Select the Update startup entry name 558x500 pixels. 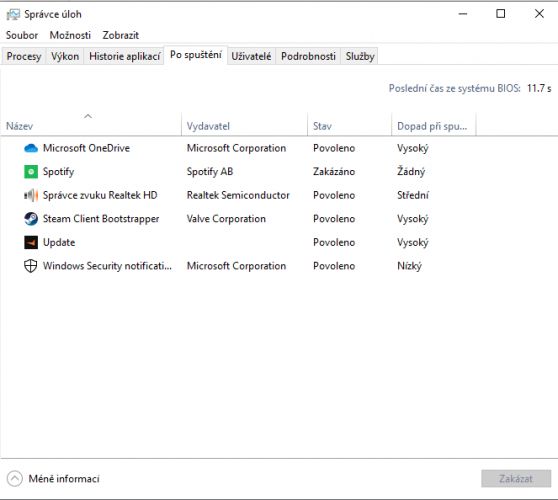[59, 242]
